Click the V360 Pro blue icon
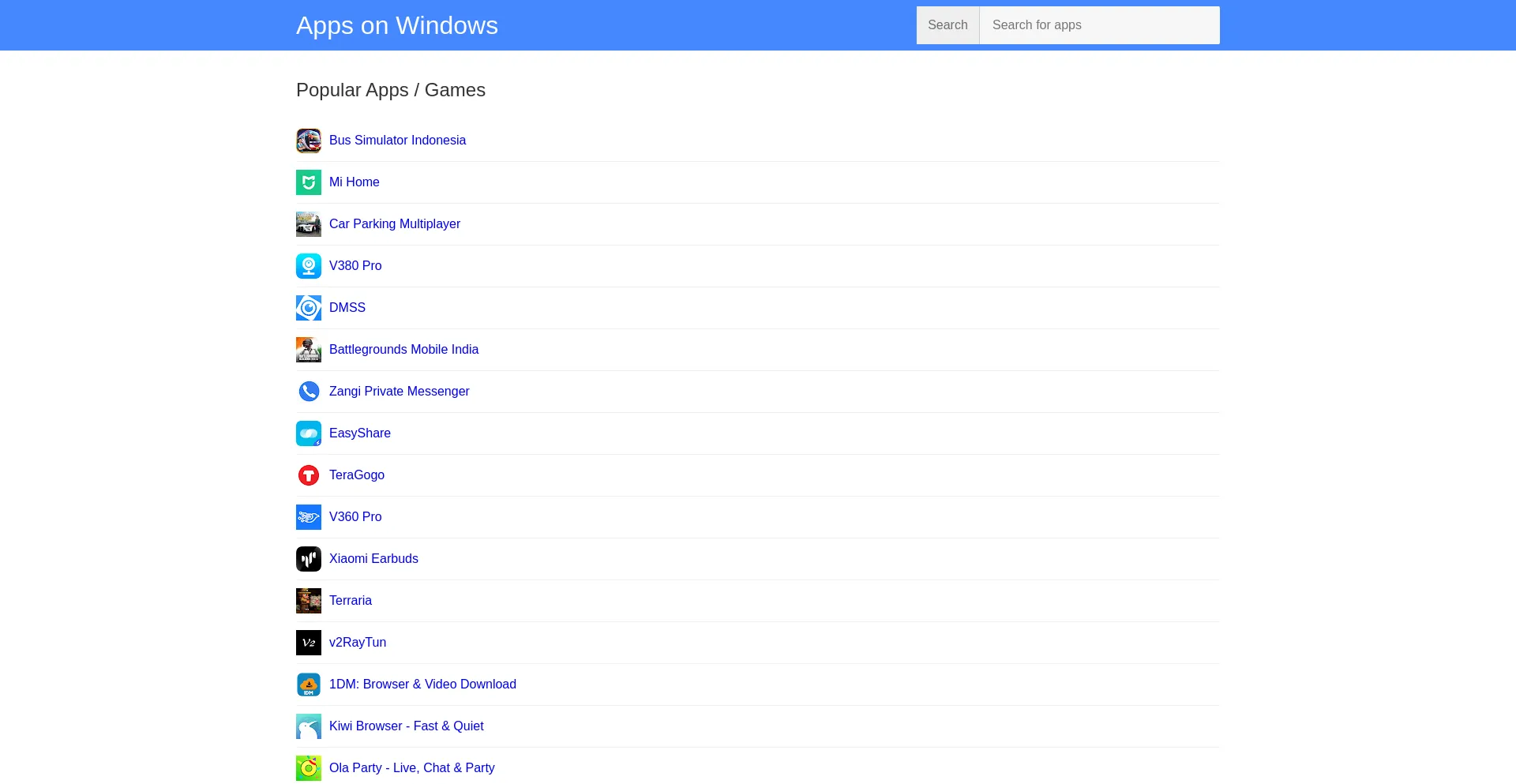The width and height of the screenshot is (1516, 784). (309, 517)
